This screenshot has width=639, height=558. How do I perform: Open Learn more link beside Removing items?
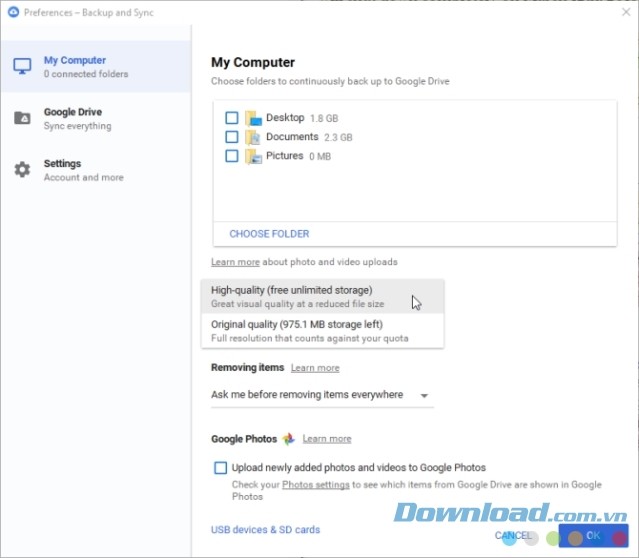coord(315,368)
